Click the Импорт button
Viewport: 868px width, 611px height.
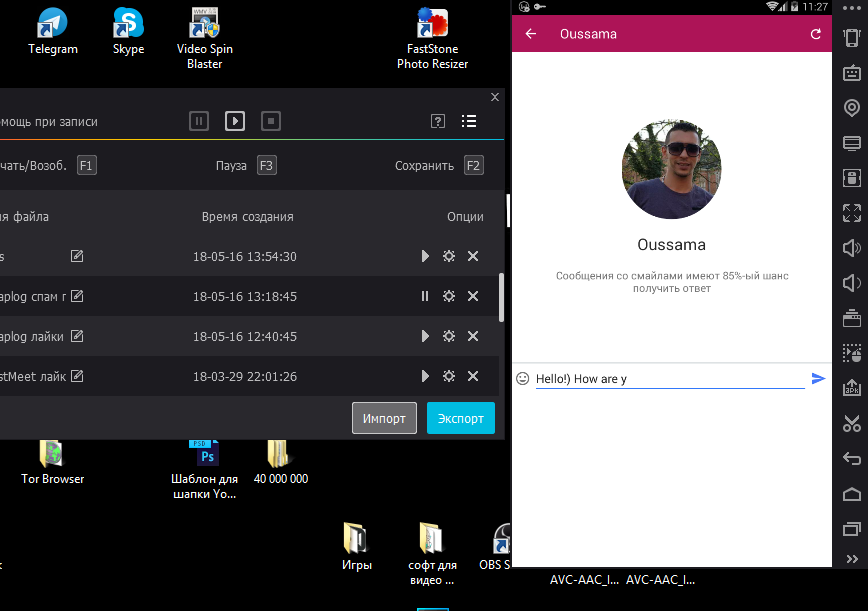click(x=384, y=418)
